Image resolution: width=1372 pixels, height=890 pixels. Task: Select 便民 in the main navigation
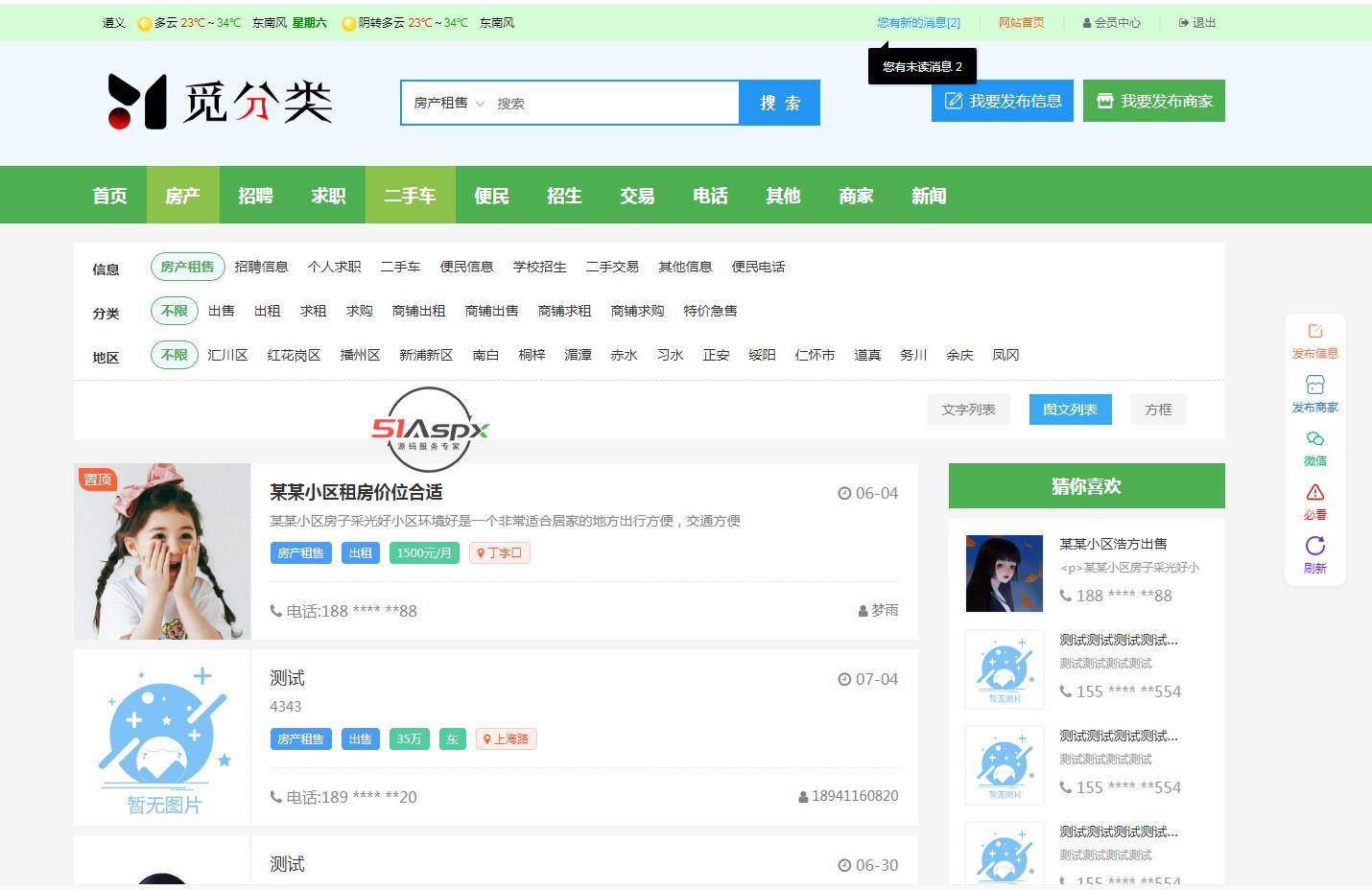(492, 196)
